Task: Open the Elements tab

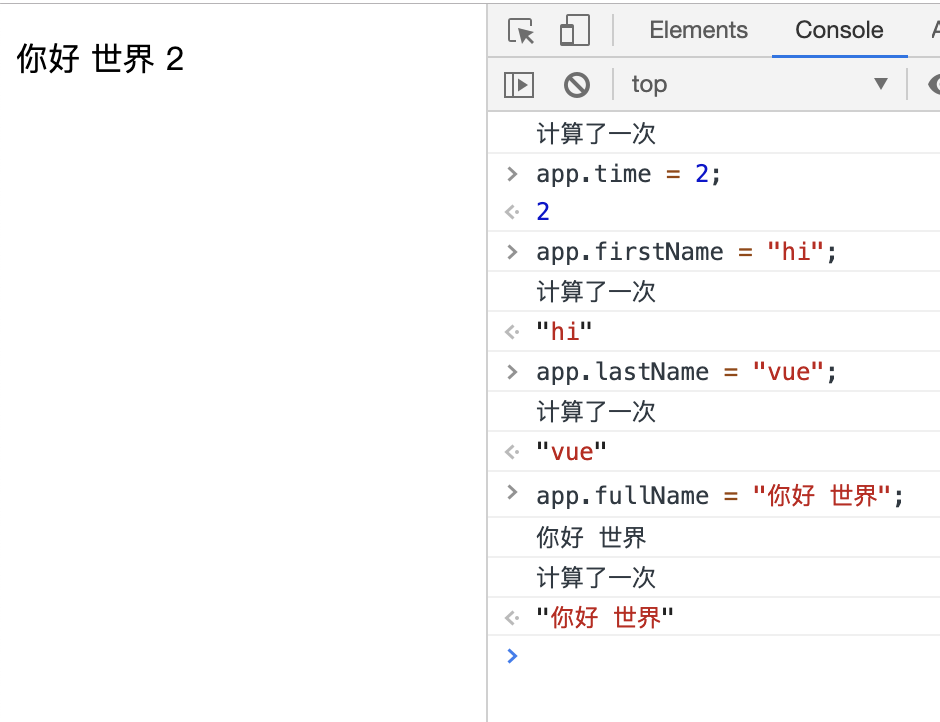Action: tap(698, 30)
